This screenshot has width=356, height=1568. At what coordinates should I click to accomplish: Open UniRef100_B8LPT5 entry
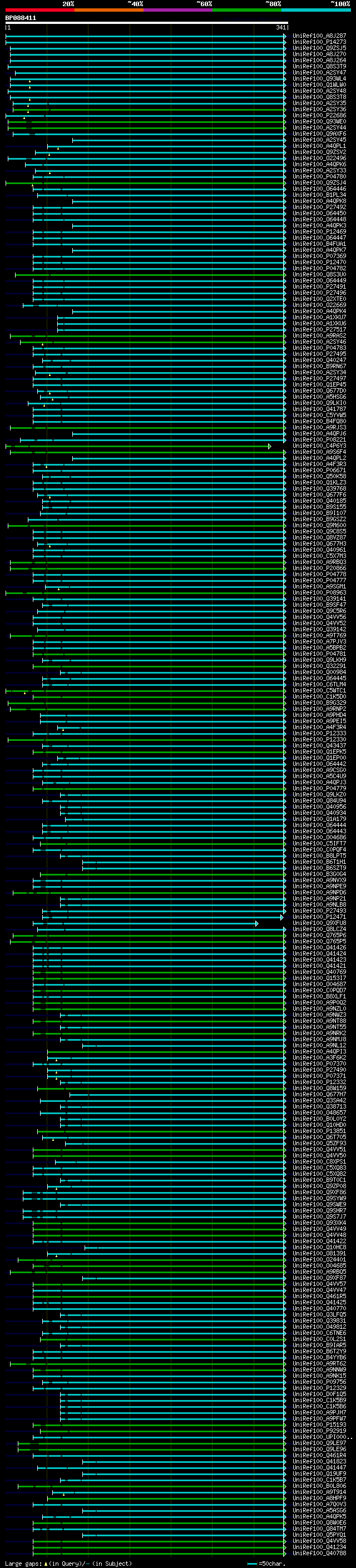319,855
